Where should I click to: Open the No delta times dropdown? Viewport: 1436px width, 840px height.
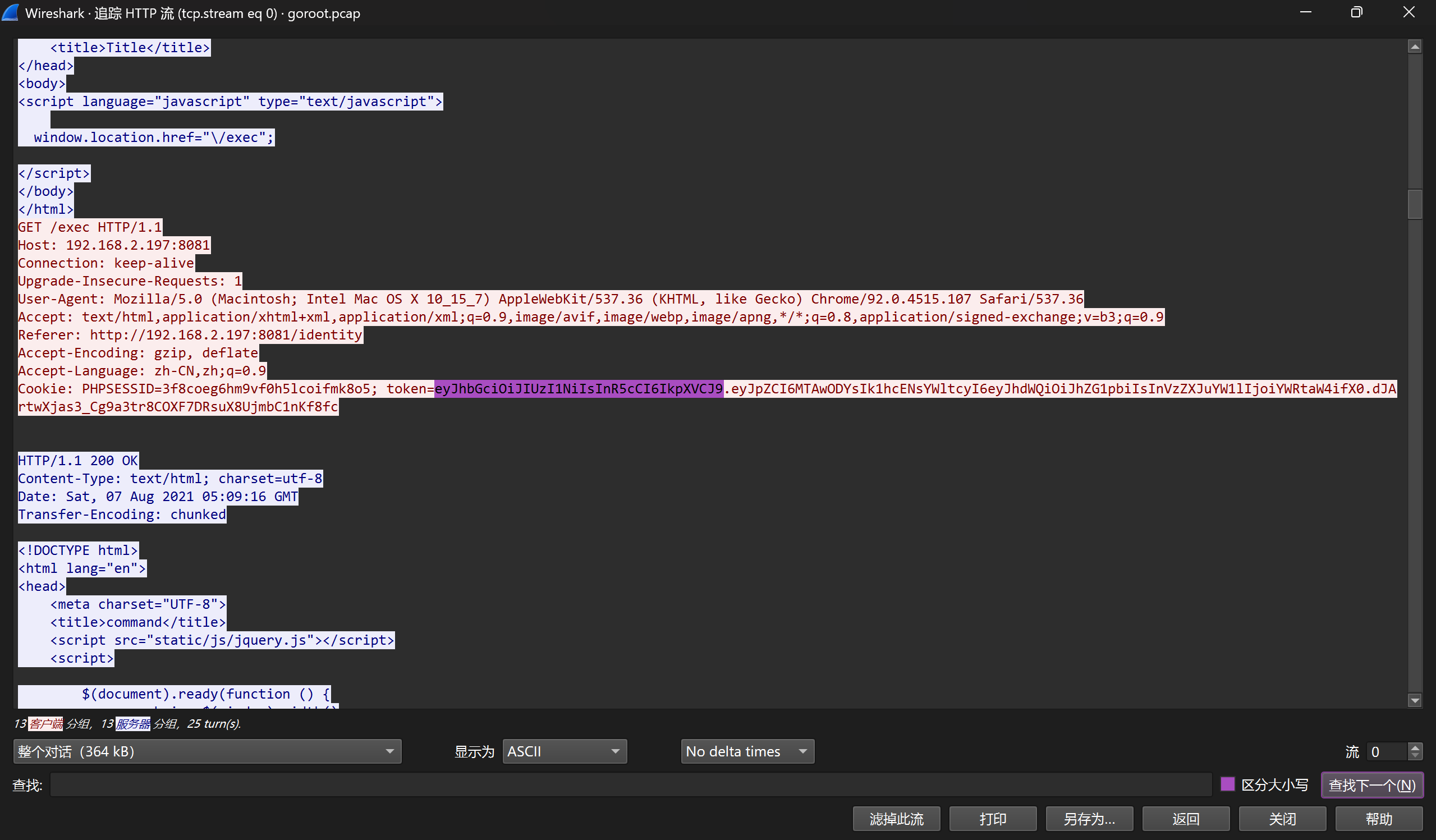(747, 751)
